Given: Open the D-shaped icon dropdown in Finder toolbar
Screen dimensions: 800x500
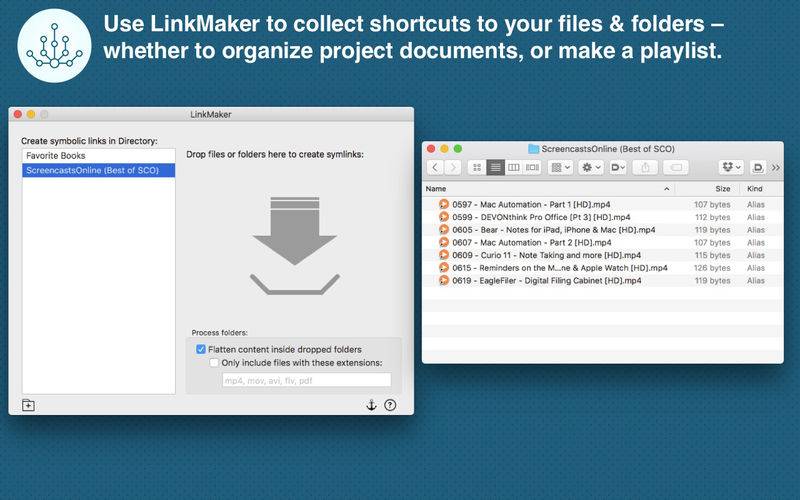Looking at the screenshot, I should [618, 167].
